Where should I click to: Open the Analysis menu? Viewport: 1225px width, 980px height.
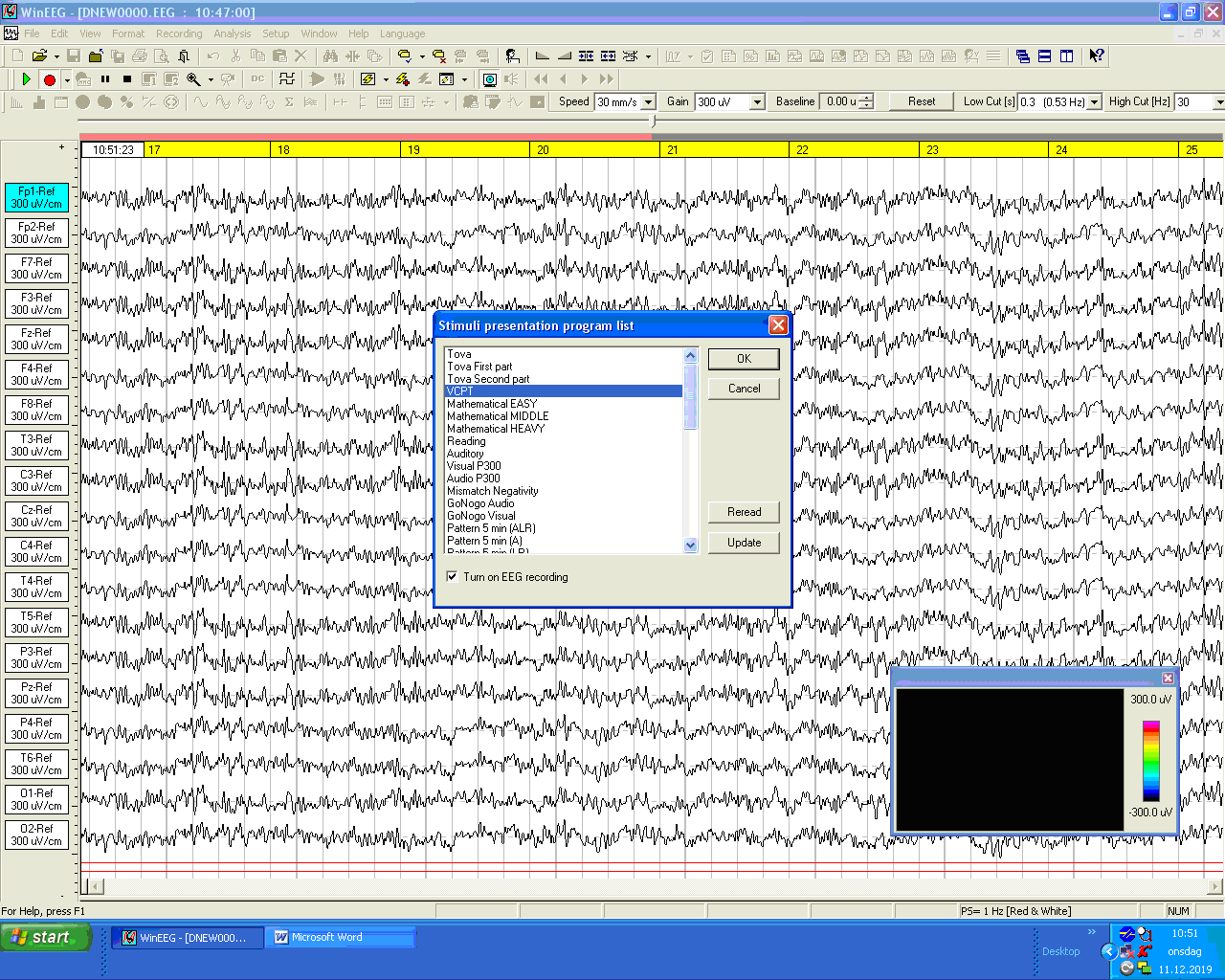[232, 33]
